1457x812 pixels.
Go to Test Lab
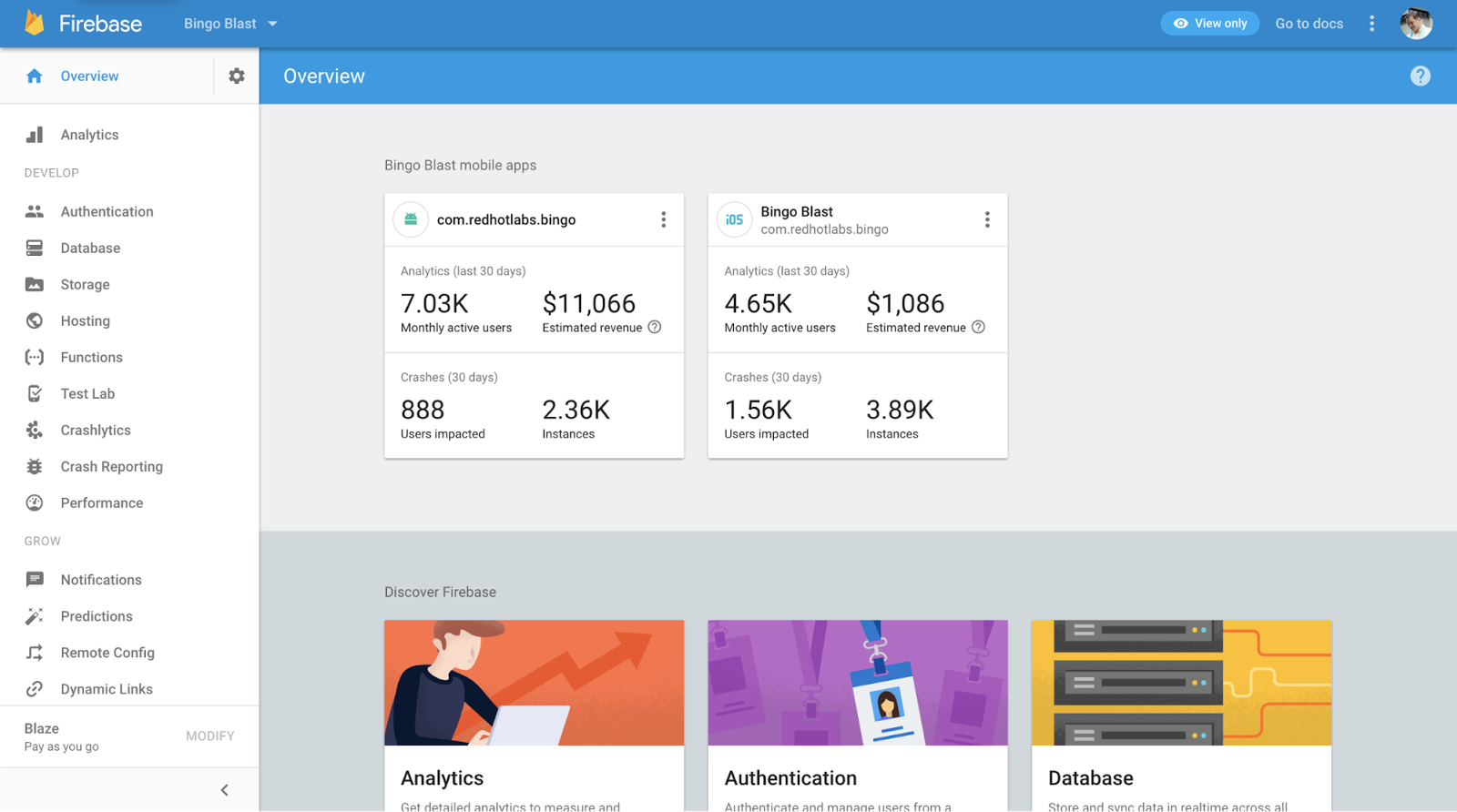click(x=87, y=393)
